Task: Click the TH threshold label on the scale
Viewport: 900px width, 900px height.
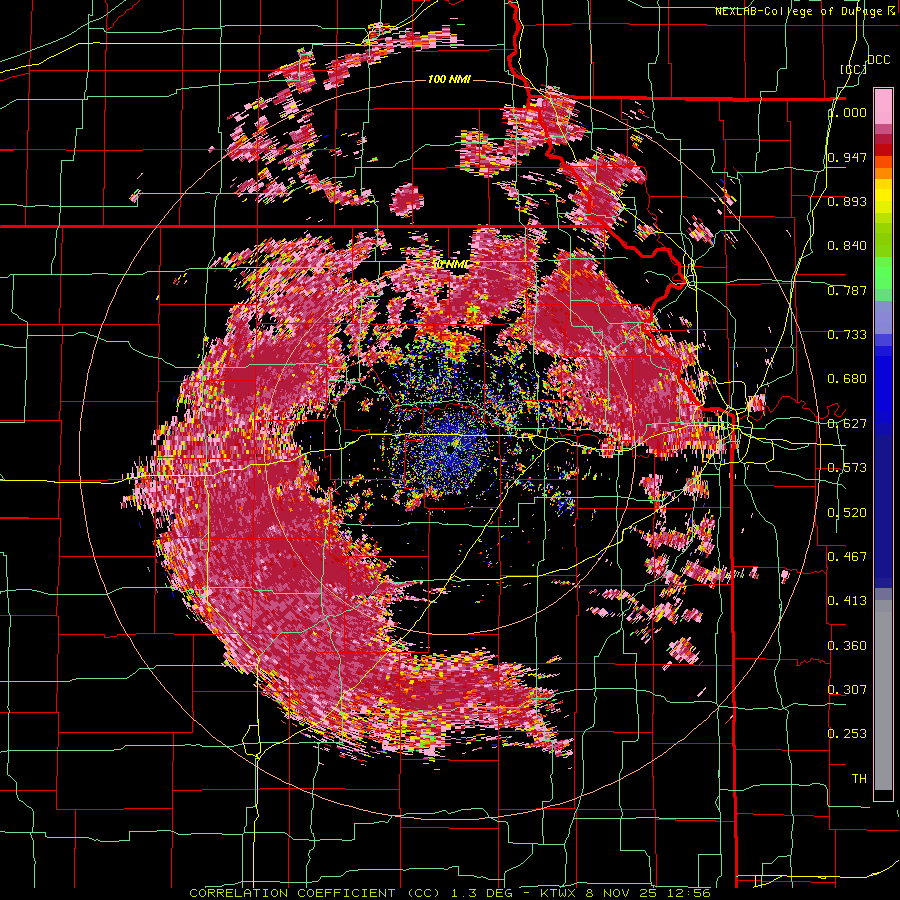Action: tap(859, 779)
